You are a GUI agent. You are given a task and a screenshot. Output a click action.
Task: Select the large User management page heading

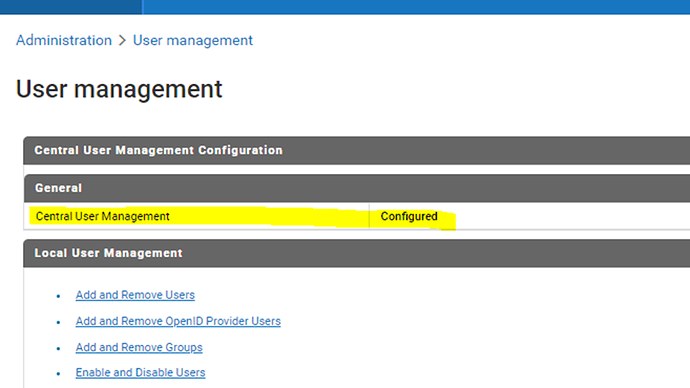pos(119,89)
